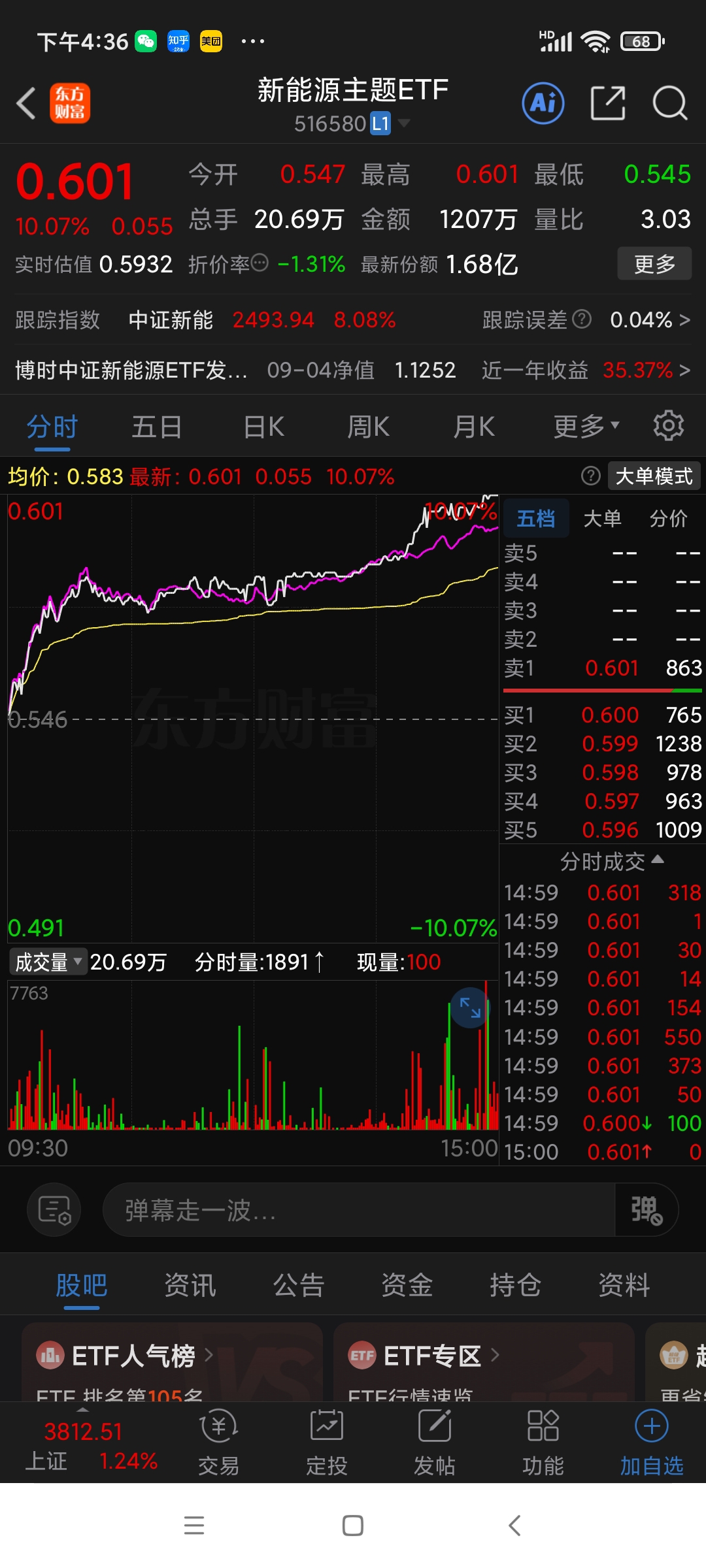Tap the L1 level badge
The width and height of the screenshot is (706, 1568).
pos(380,123)
